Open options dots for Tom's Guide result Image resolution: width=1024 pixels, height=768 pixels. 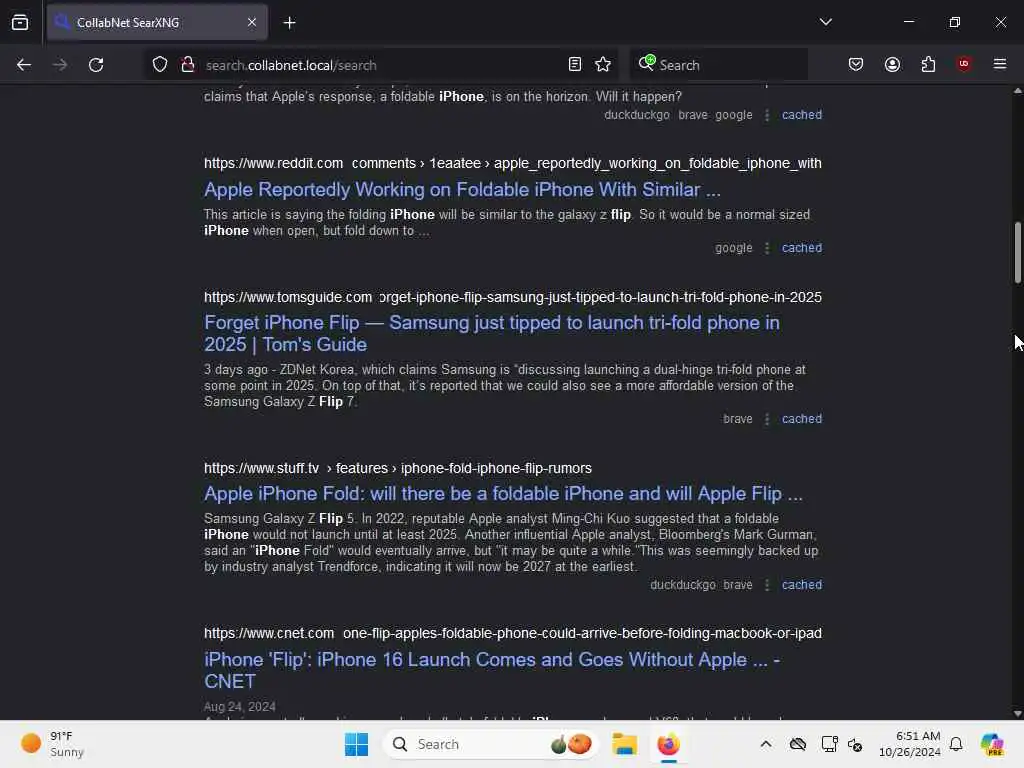tap(767, 419)
